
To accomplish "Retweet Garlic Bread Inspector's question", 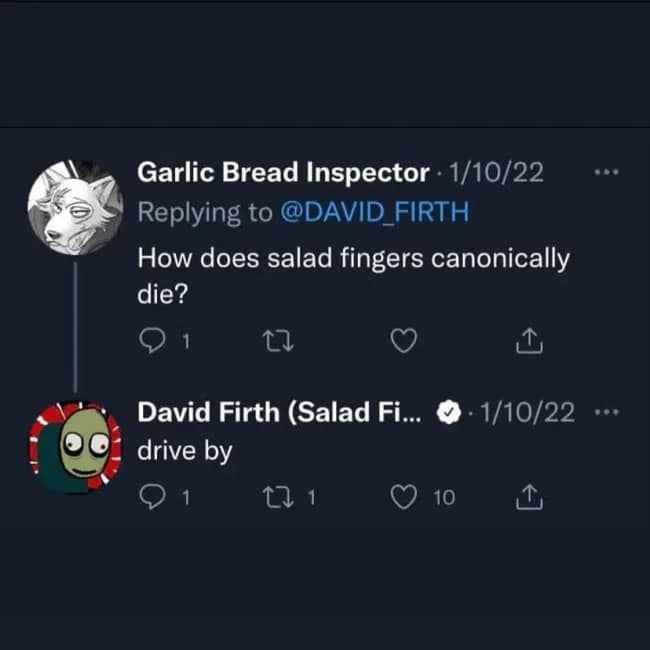I will (x=272, y=342).
